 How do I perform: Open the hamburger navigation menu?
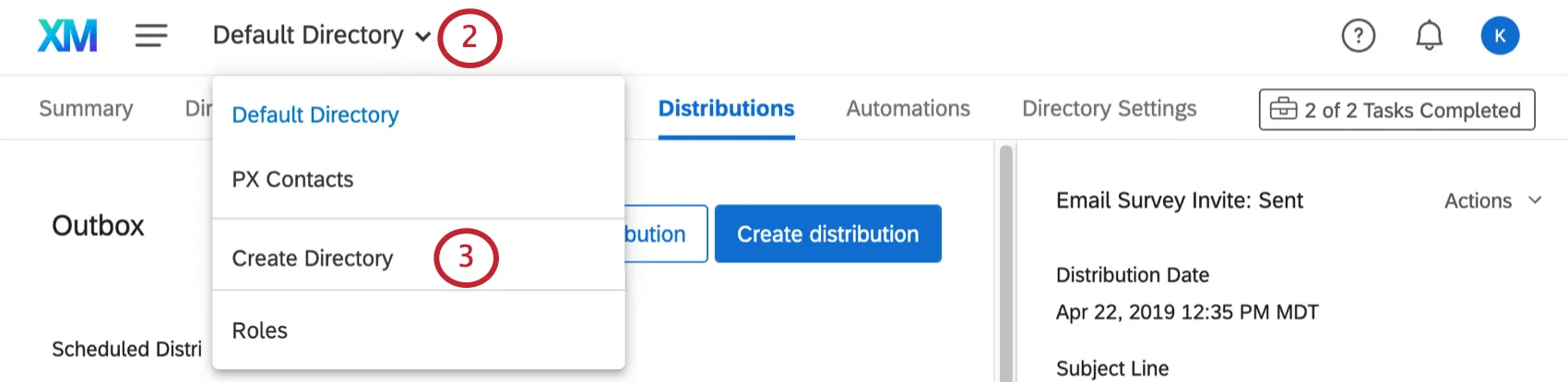coord(151,36)
